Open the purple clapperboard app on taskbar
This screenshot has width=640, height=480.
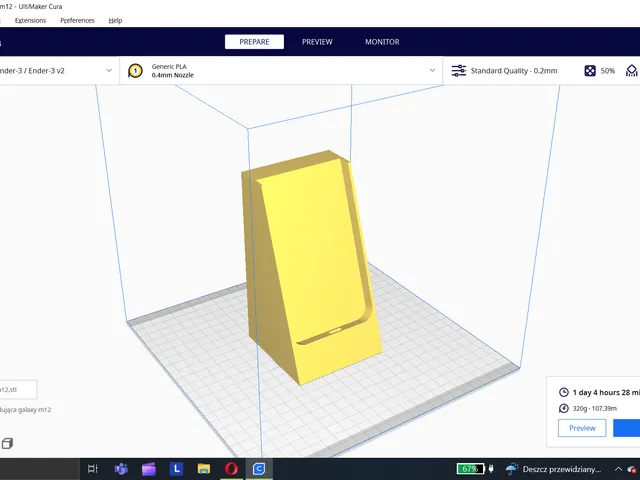(149, 469)
